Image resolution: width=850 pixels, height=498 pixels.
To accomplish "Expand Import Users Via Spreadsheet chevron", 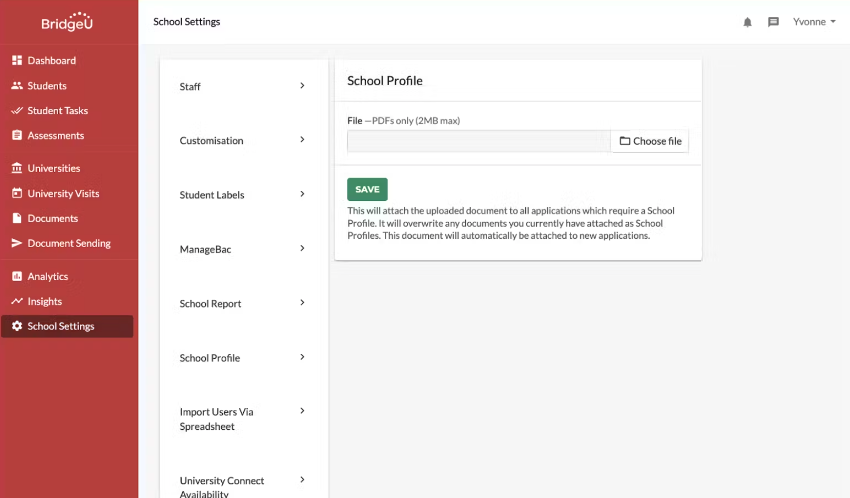I will (x=302, y=411).
